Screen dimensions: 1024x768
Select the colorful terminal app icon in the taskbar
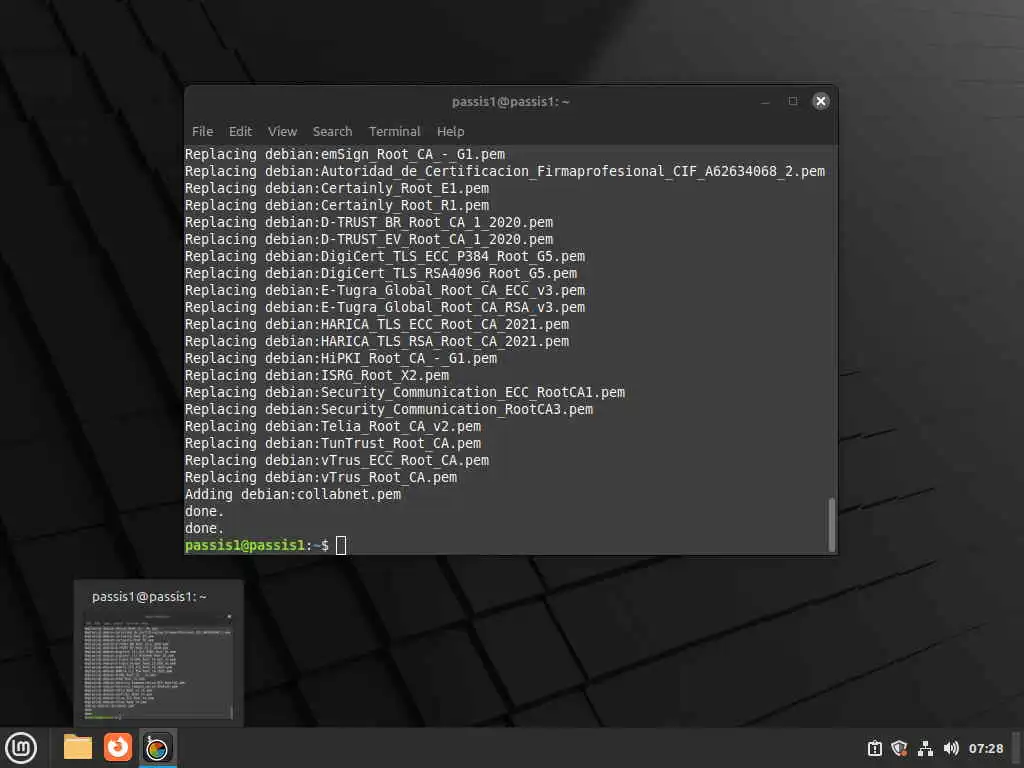point(157,748)
